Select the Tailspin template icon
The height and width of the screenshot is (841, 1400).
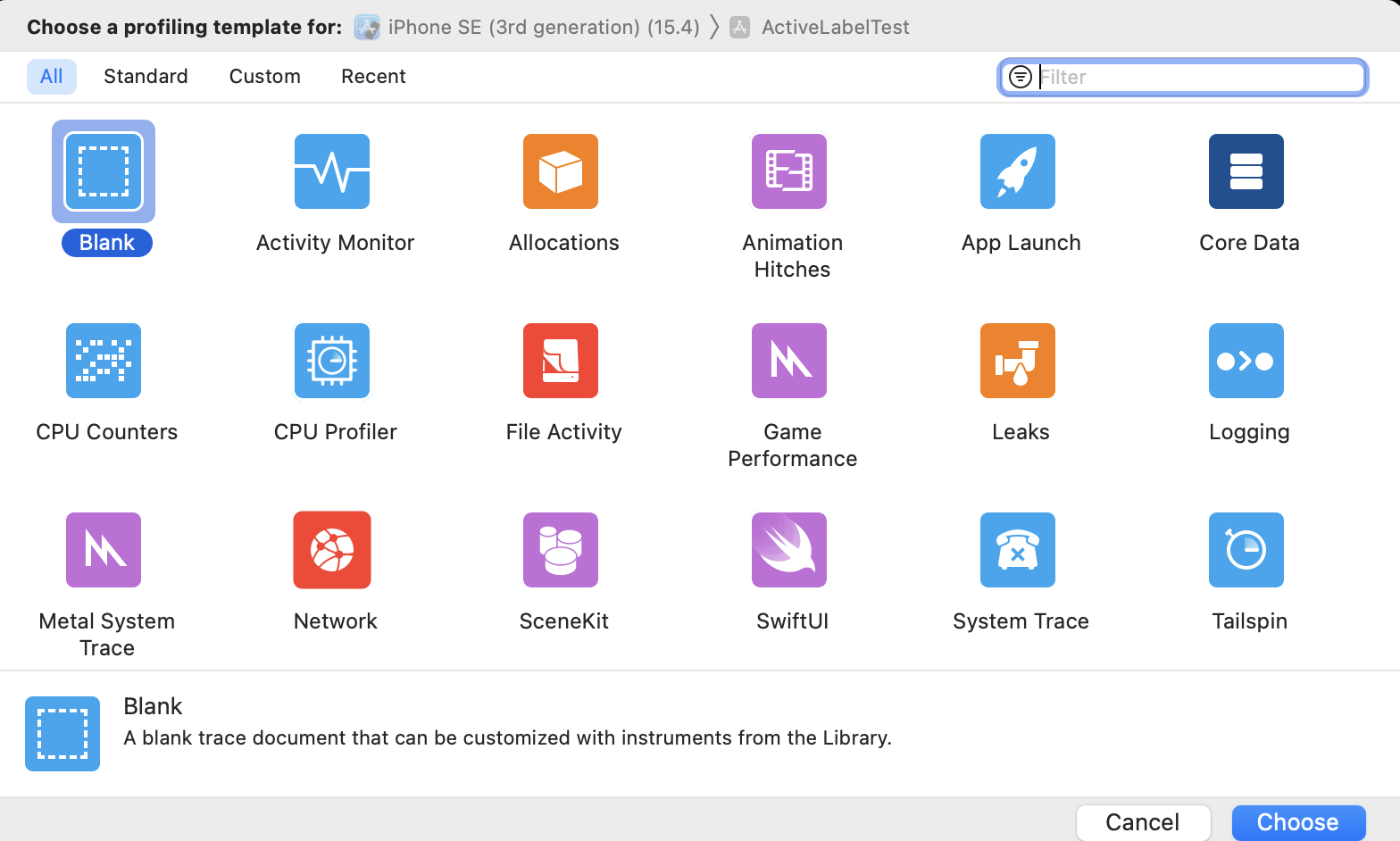click(1246, 550)
